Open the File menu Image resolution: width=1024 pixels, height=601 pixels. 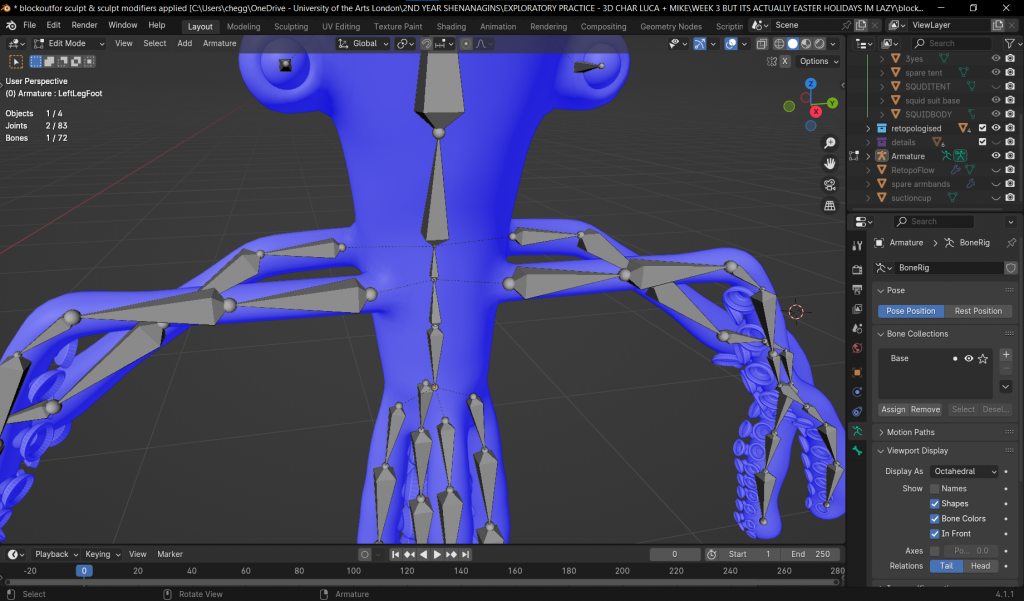[x=29, y=25]
